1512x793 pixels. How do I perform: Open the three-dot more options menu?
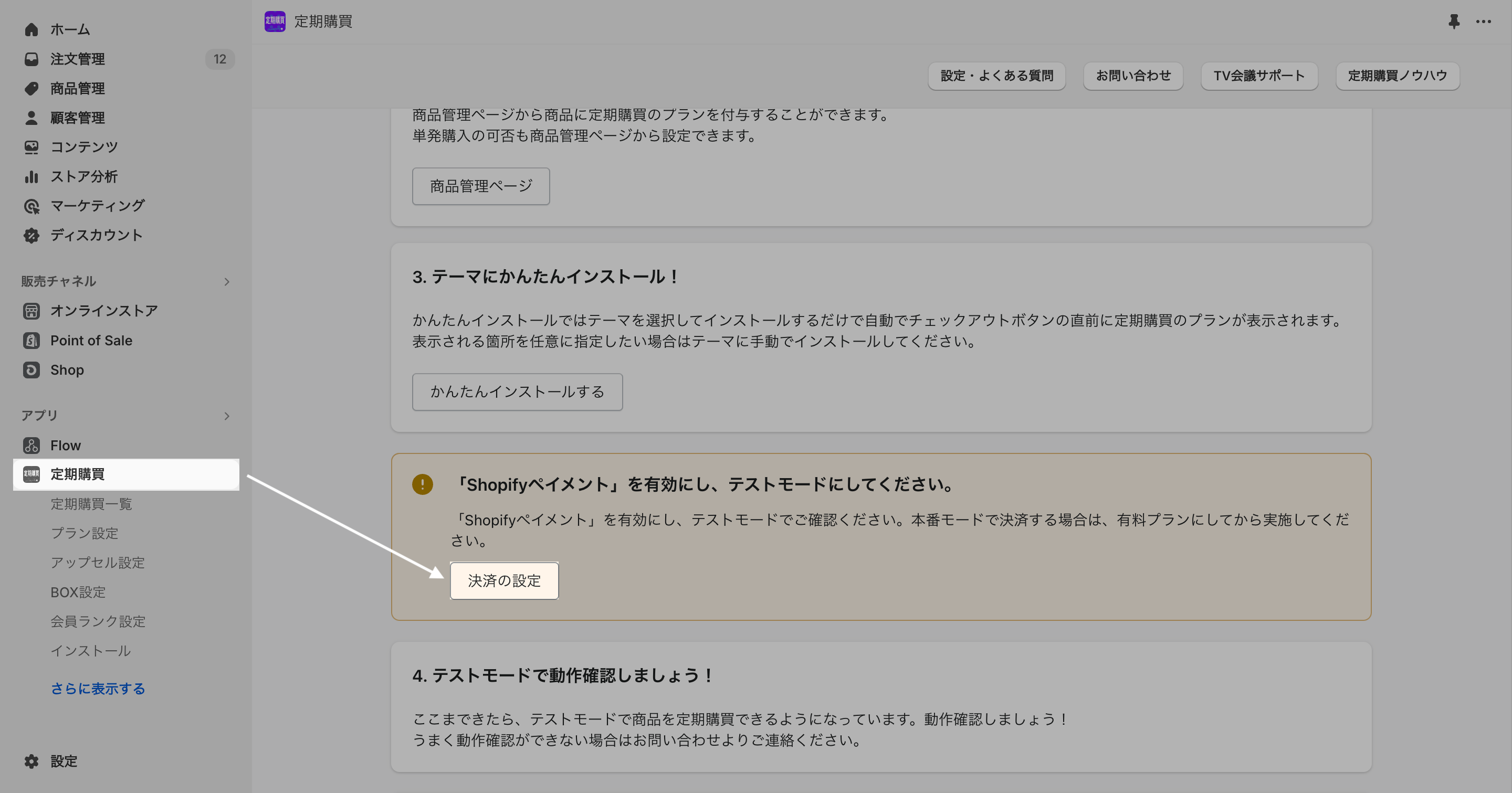point(1483,22)
